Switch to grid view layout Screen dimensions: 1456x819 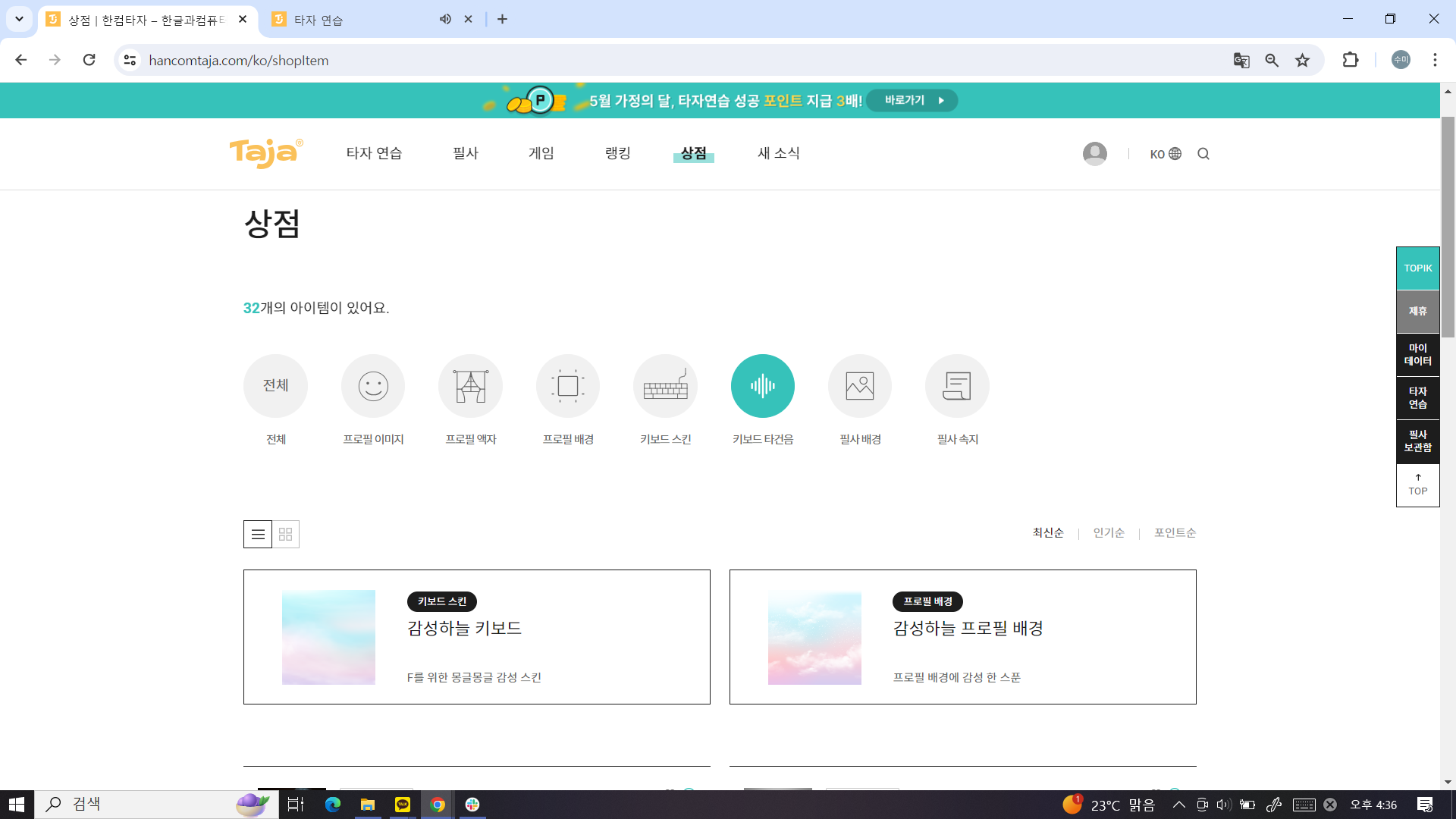286,535
